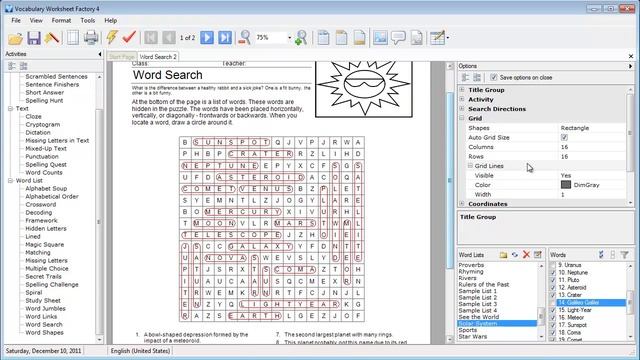Click the zoom out magnifier icon
Viewport: 640px width, 360px height.
click(x=244, y=38)
